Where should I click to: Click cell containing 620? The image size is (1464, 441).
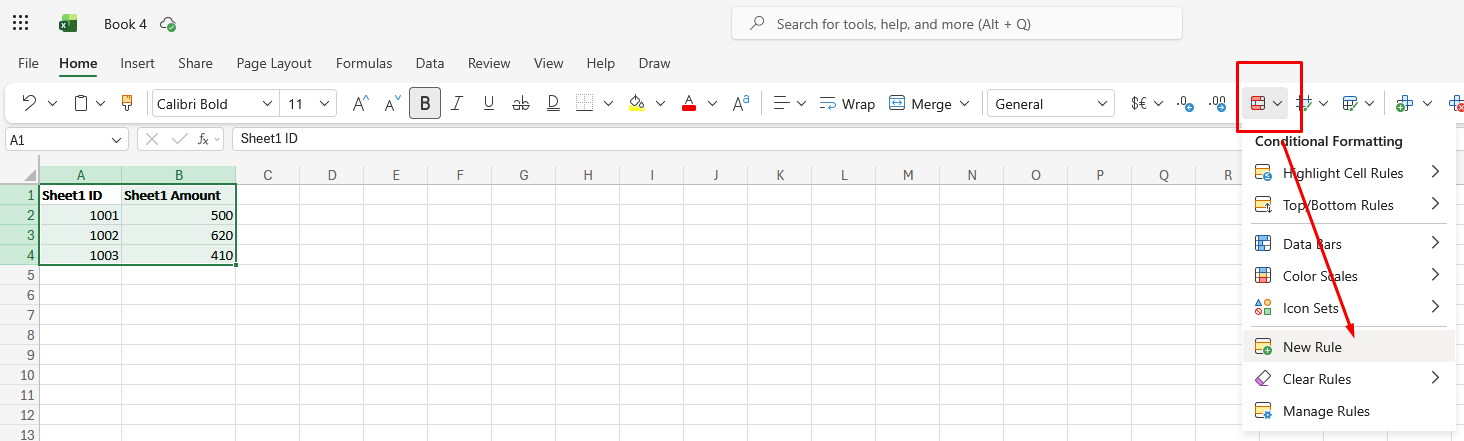click(179, 235)
